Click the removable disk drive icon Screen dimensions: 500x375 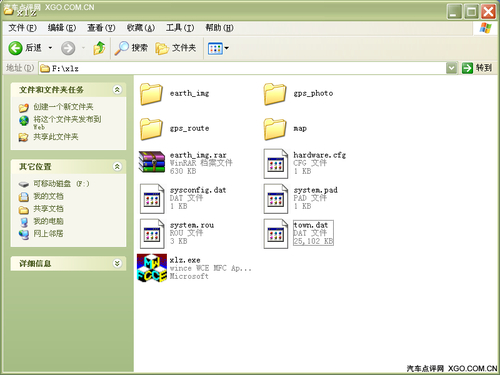24,184
